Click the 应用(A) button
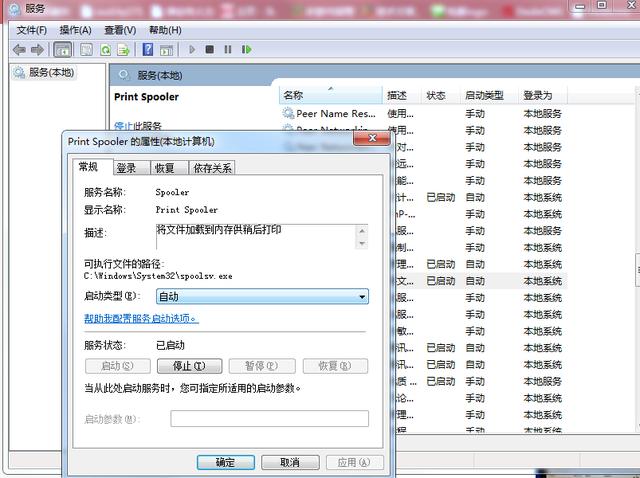The height and width of the screenshot is (478, 640). [354, 462]
